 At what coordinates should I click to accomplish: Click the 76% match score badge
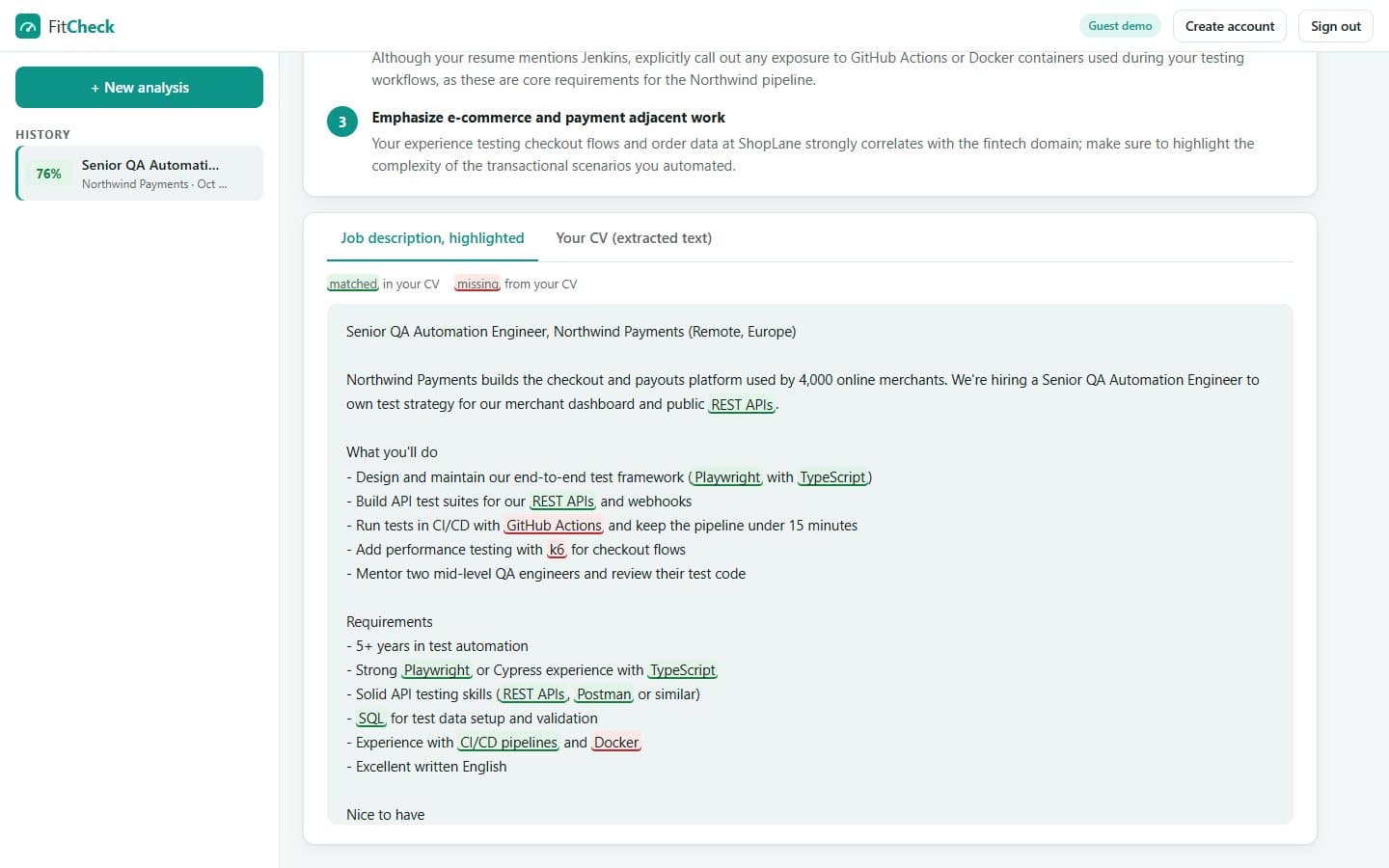coord(48,174)
